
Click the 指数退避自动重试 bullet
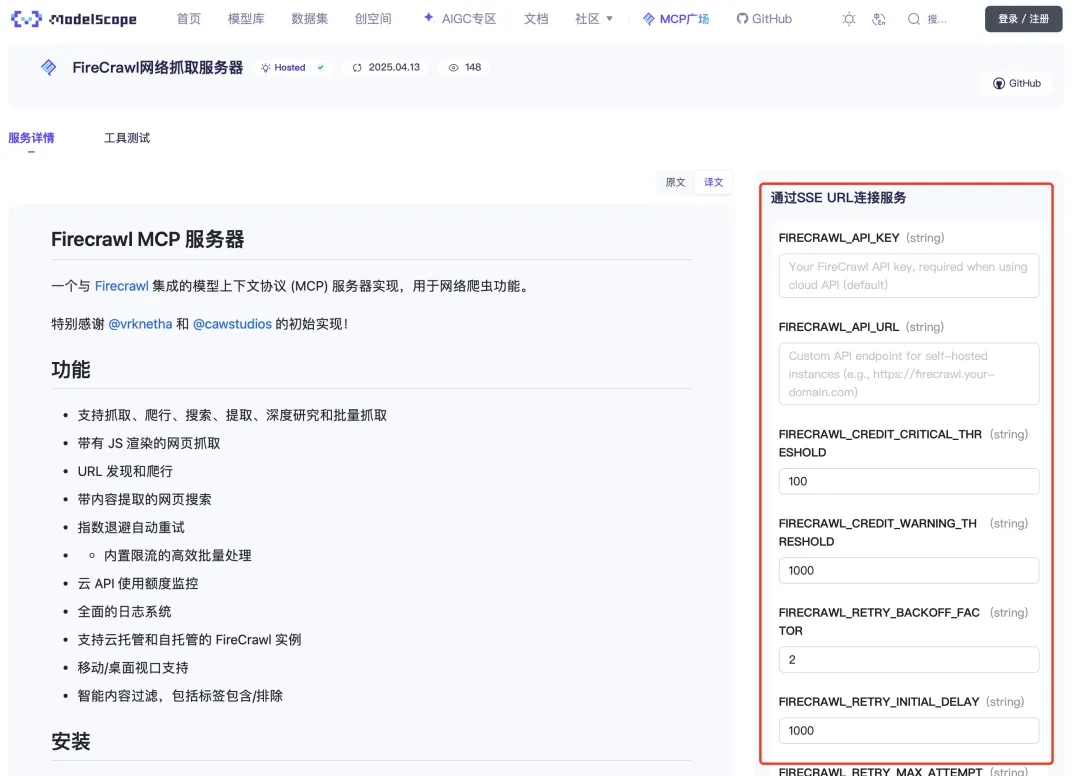(x=131, y=527)
